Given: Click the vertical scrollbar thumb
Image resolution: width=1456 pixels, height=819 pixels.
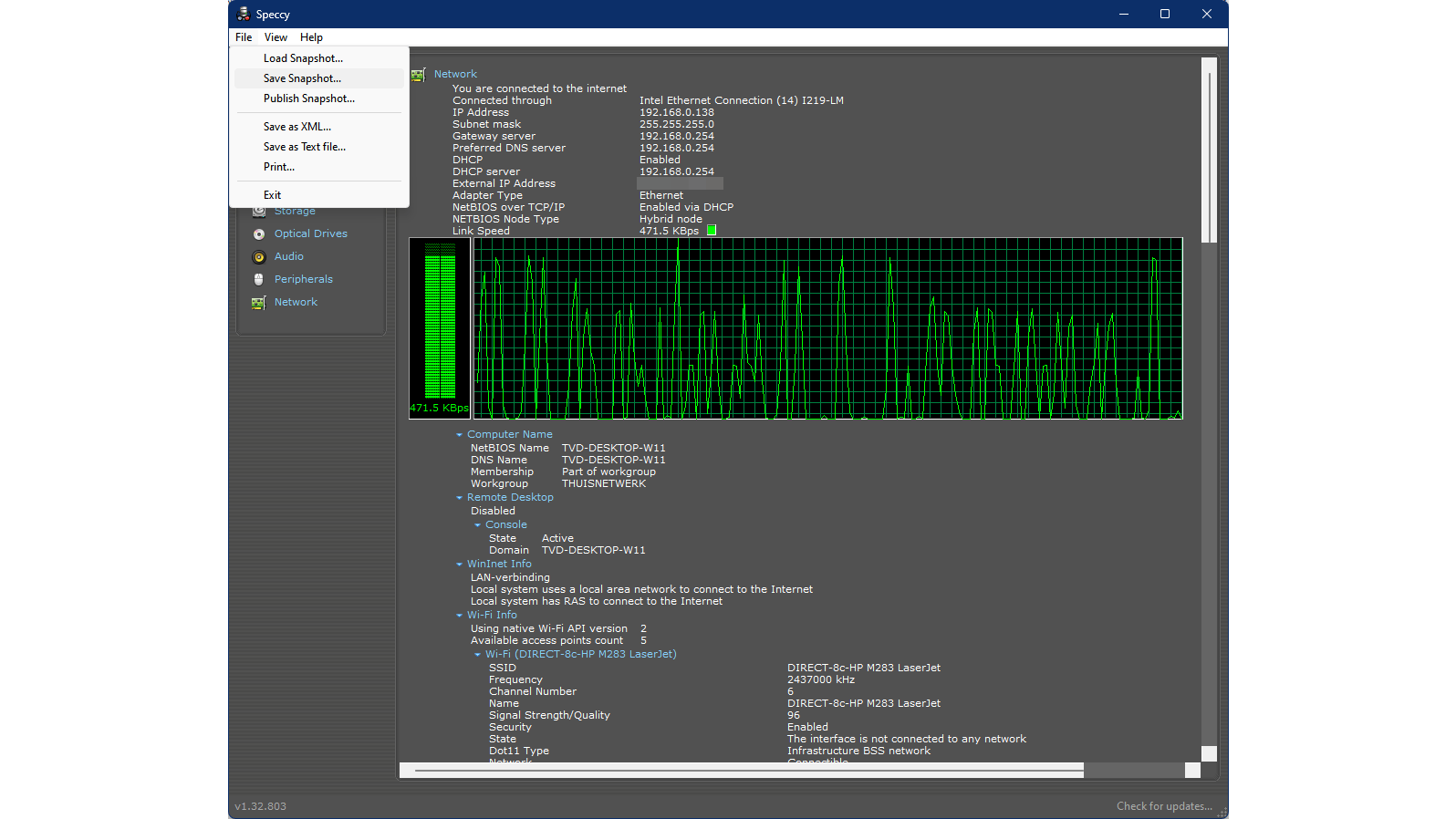Looking at the screenshot, I should (1209, 150).
